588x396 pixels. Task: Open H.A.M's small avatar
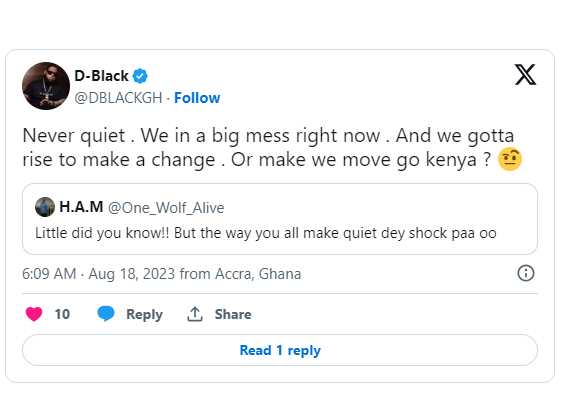tap(45, 207)
